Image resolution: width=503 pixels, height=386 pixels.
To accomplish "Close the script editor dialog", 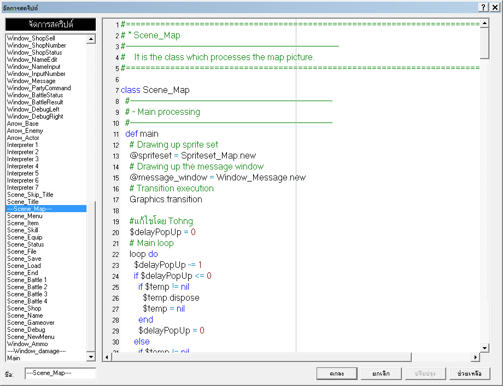I will [x=495, y=7].
